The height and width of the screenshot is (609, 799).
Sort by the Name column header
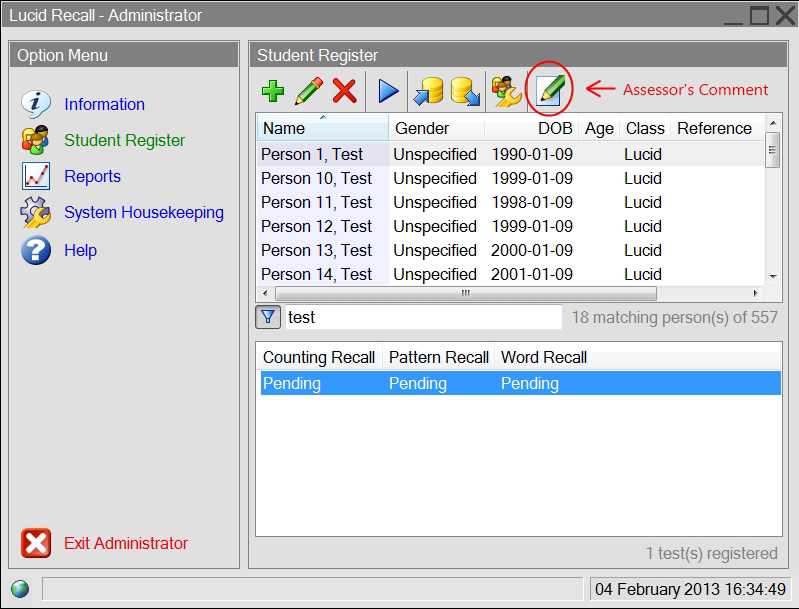(x=323, y=128)
